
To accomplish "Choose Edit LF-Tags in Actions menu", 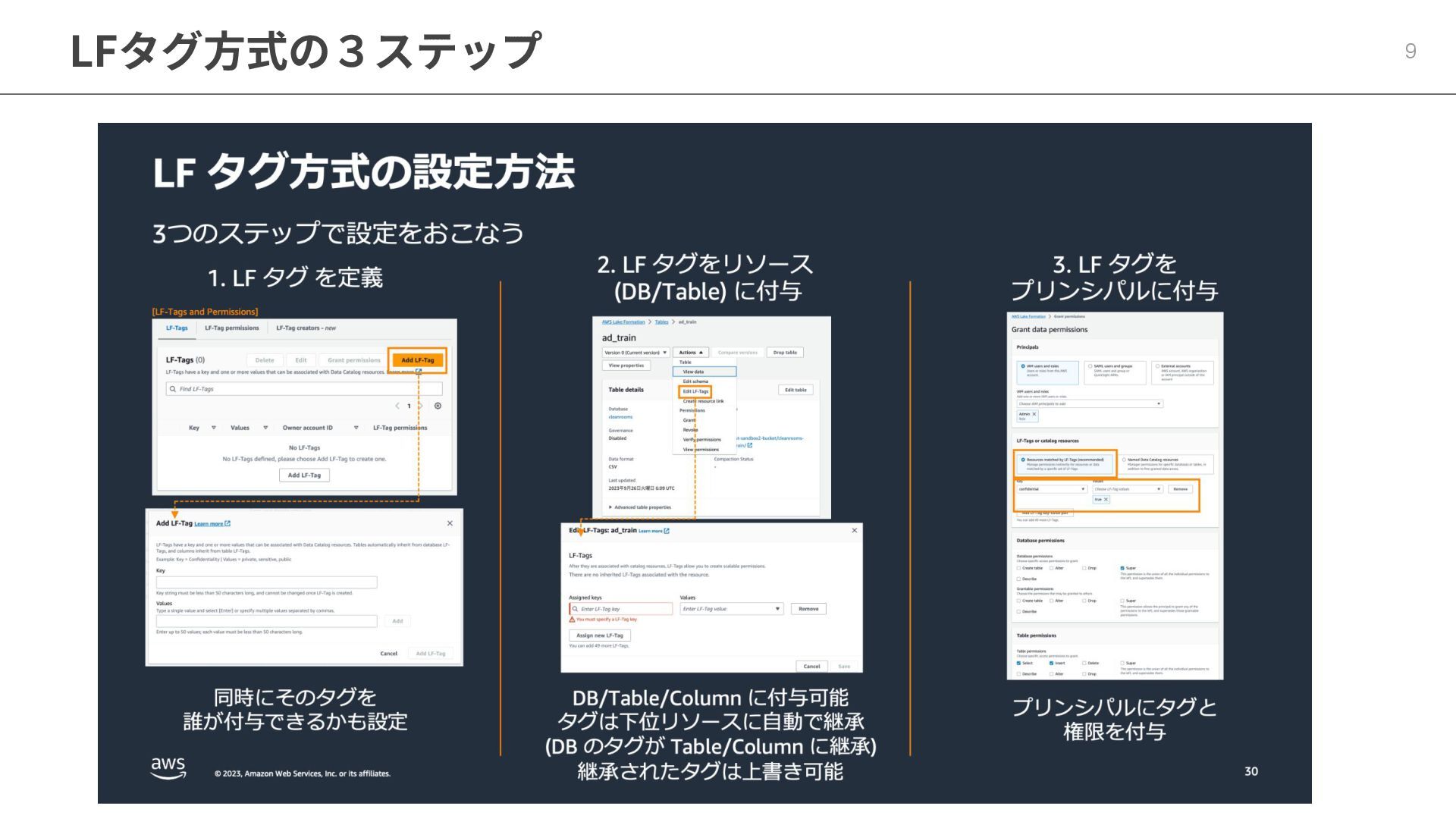I will 695,391.
